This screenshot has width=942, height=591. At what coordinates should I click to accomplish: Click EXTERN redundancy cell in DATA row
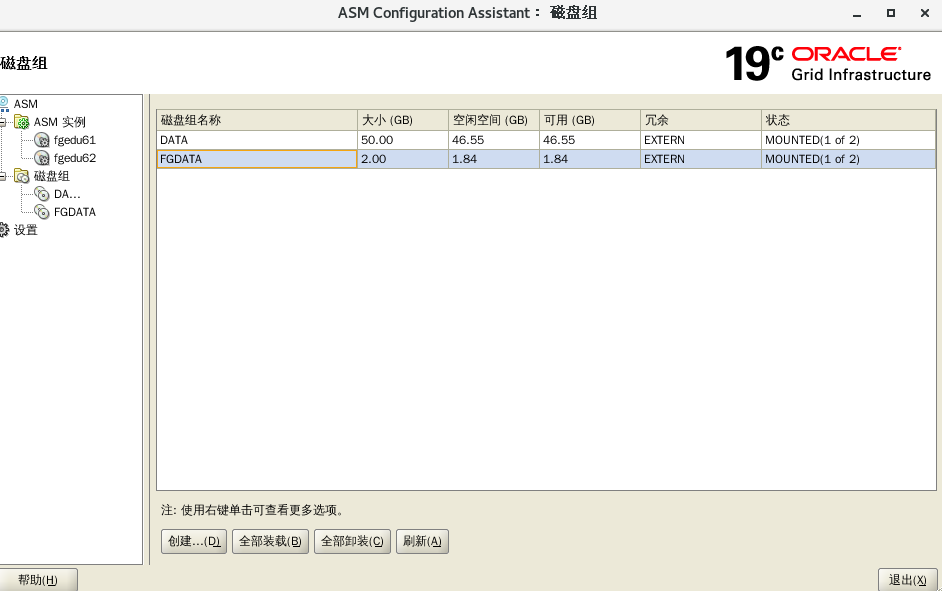tap(701, 140)
